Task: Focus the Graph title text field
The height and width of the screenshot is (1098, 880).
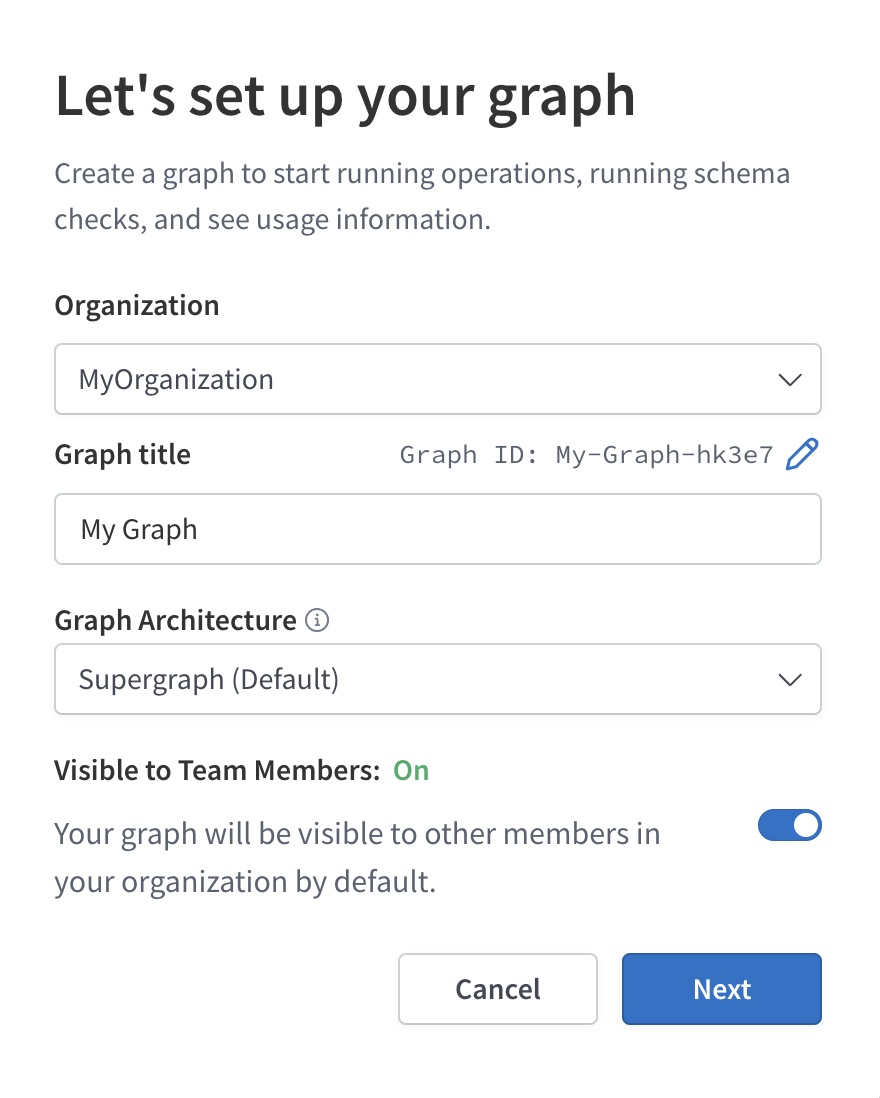Action: coord(437,529)
